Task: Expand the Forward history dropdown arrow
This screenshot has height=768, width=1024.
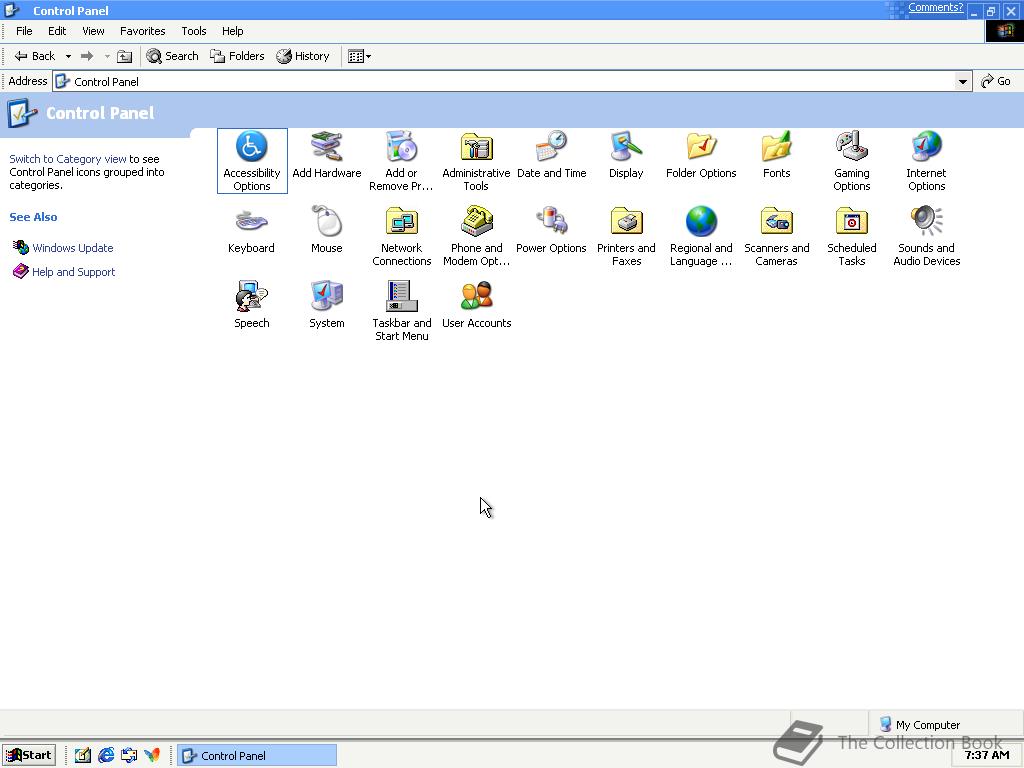Action: pos(107,56)
